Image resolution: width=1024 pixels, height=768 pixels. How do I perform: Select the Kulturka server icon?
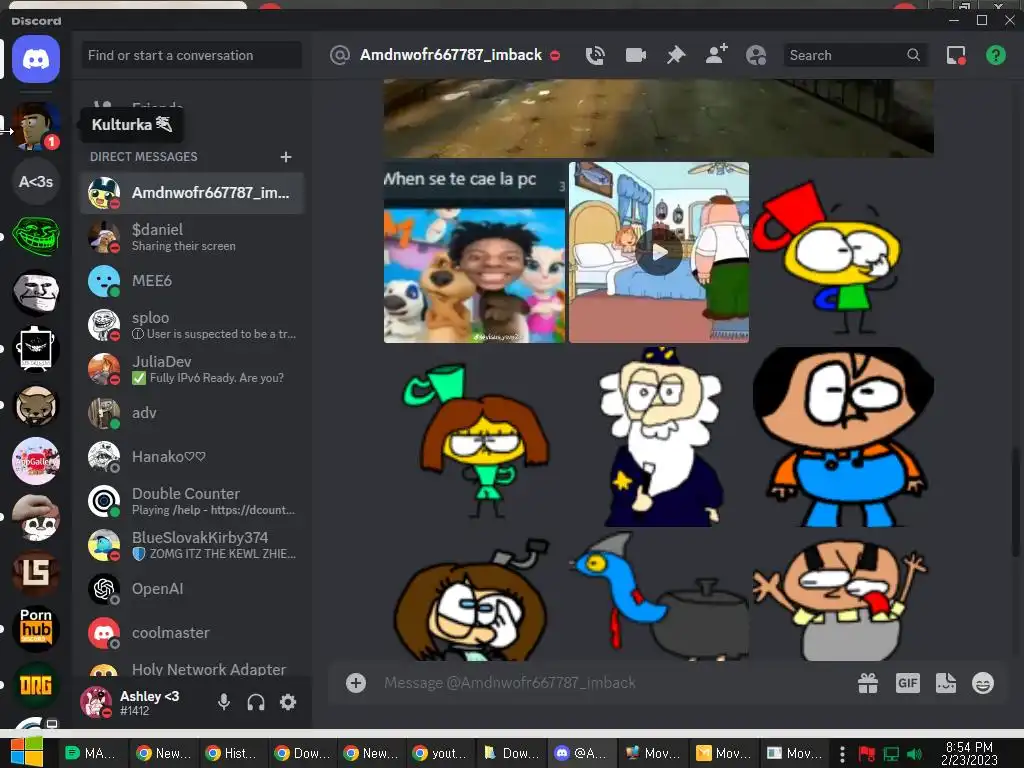[x=36, y=125]
